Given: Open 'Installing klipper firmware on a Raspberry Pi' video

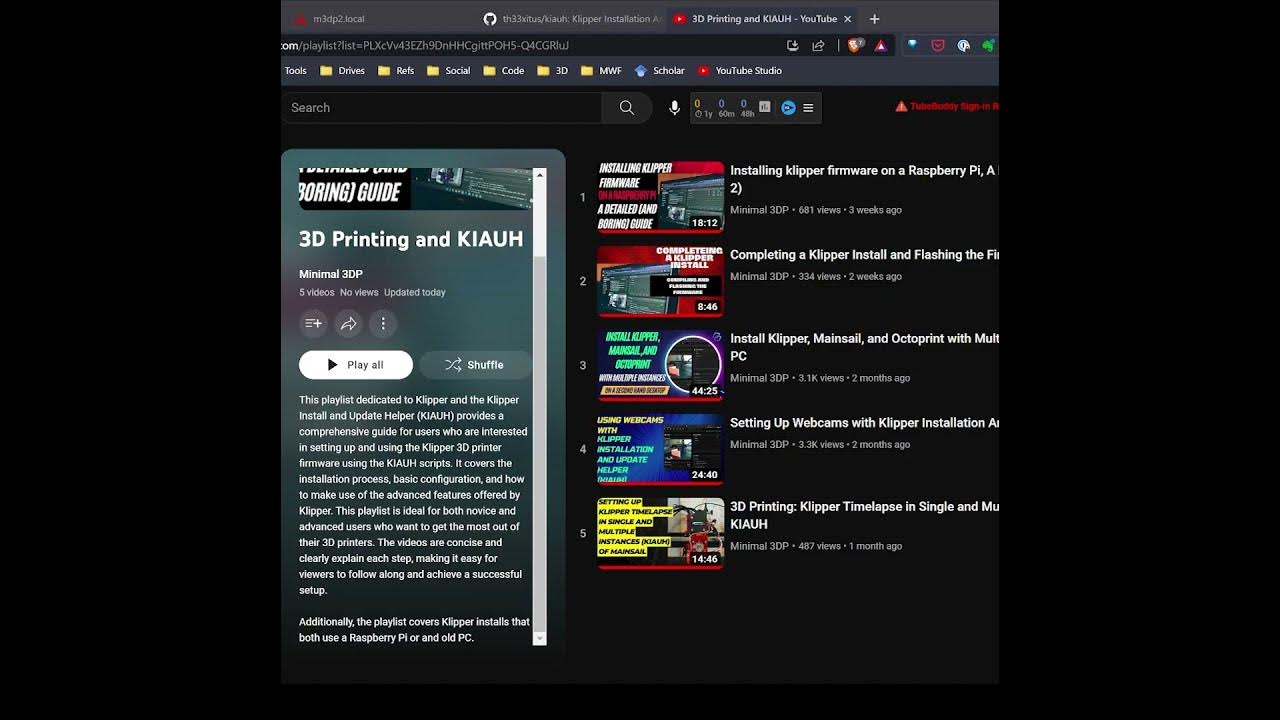Looking at the screenshot, I should pos(864,179).
